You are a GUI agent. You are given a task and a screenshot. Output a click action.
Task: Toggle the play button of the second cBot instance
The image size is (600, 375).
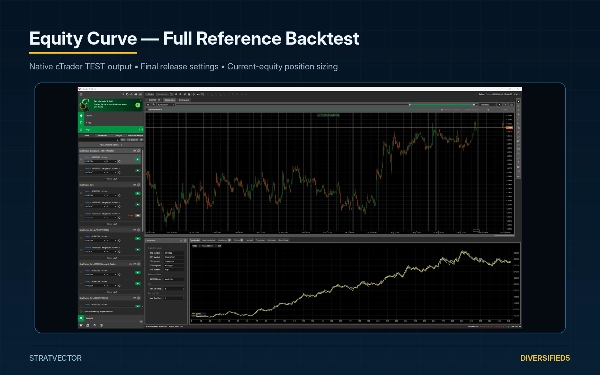(138, 170)
